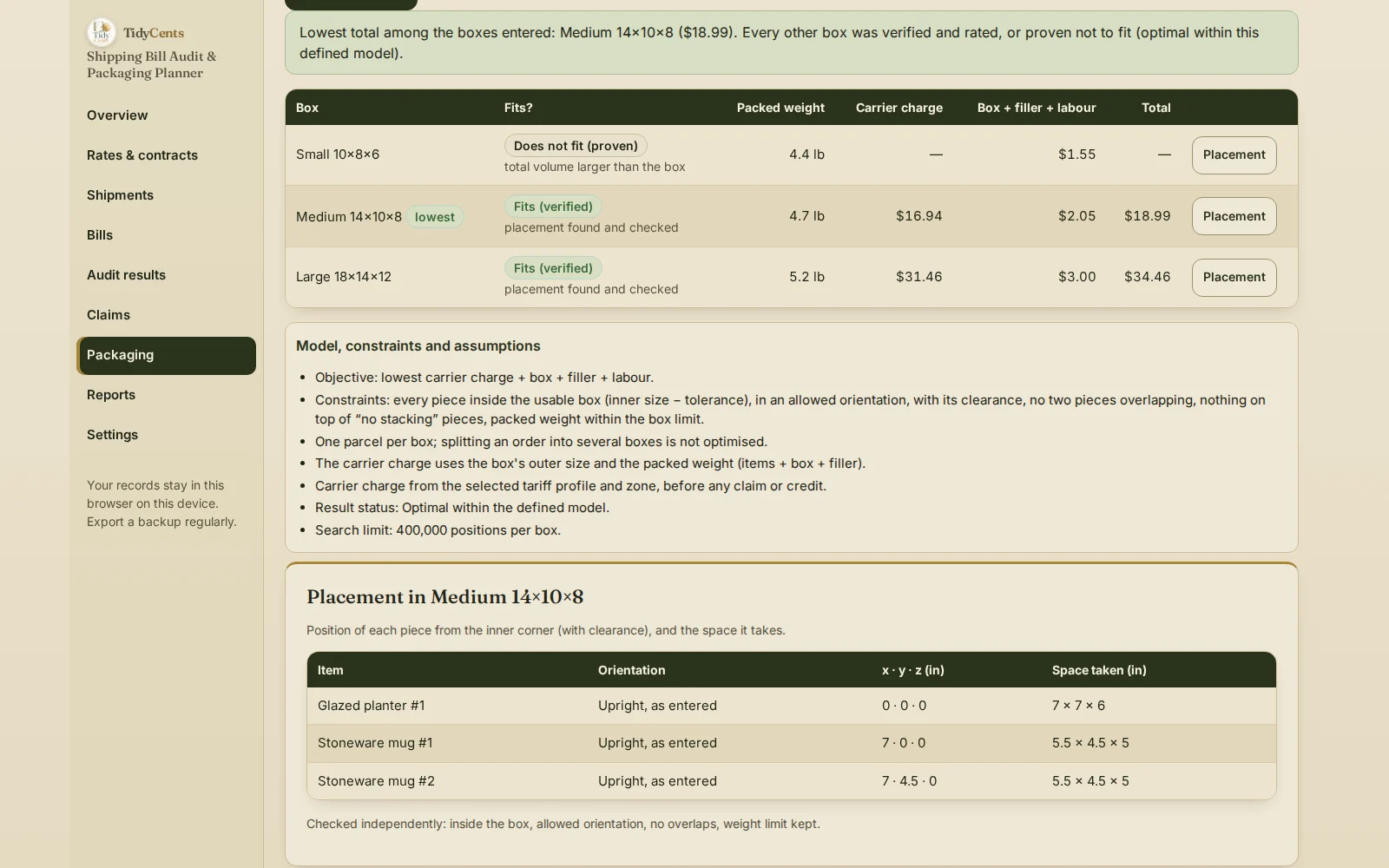Click the 'Search limit: 400,000 positions' line

tap(438, 530)
